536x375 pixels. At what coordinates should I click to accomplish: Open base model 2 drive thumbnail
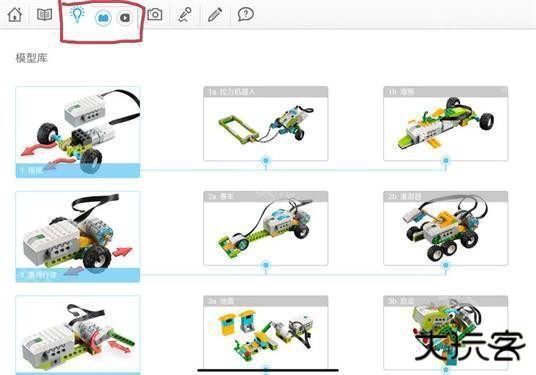78,237
